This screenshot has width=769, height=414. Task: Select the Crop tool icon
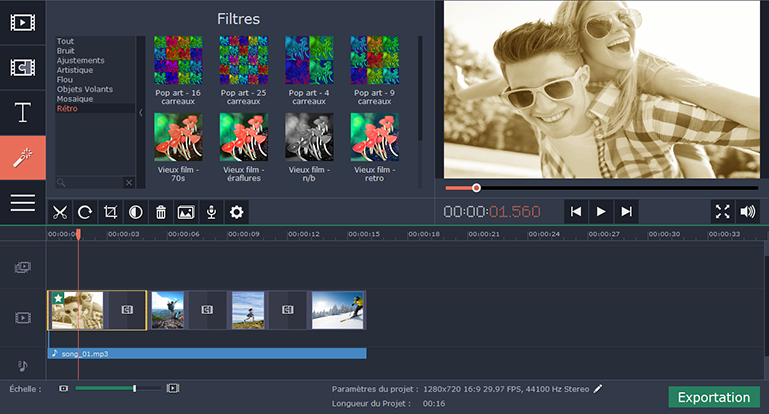[x=110, y=212]
